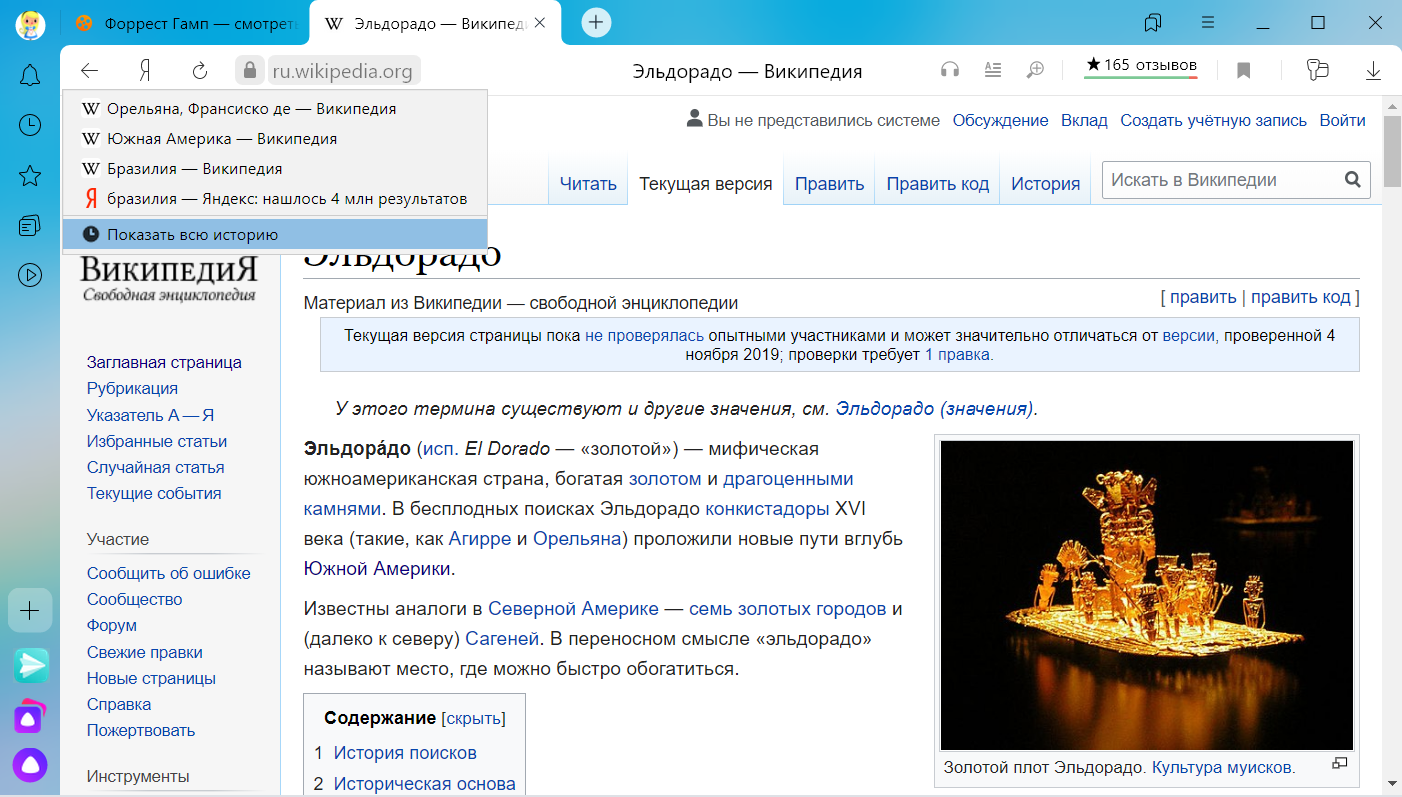The width and height of the screenshot is (1402, 797).
Task: Choose Показать всю историю
Action: 275,235
